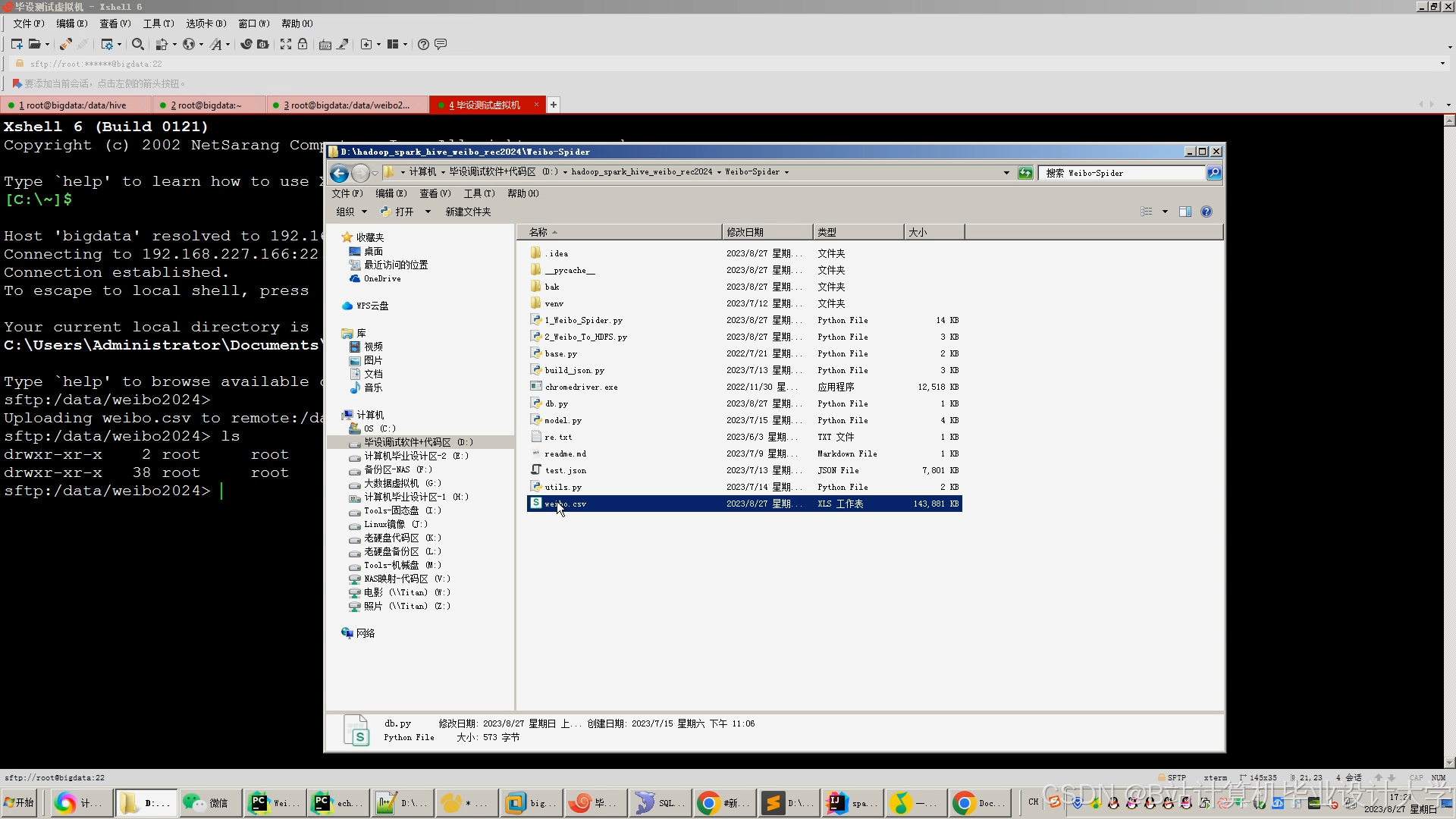Click the Xshell new session icon
The height and width of the screenshot is (819, 1456).
[17, 44]
